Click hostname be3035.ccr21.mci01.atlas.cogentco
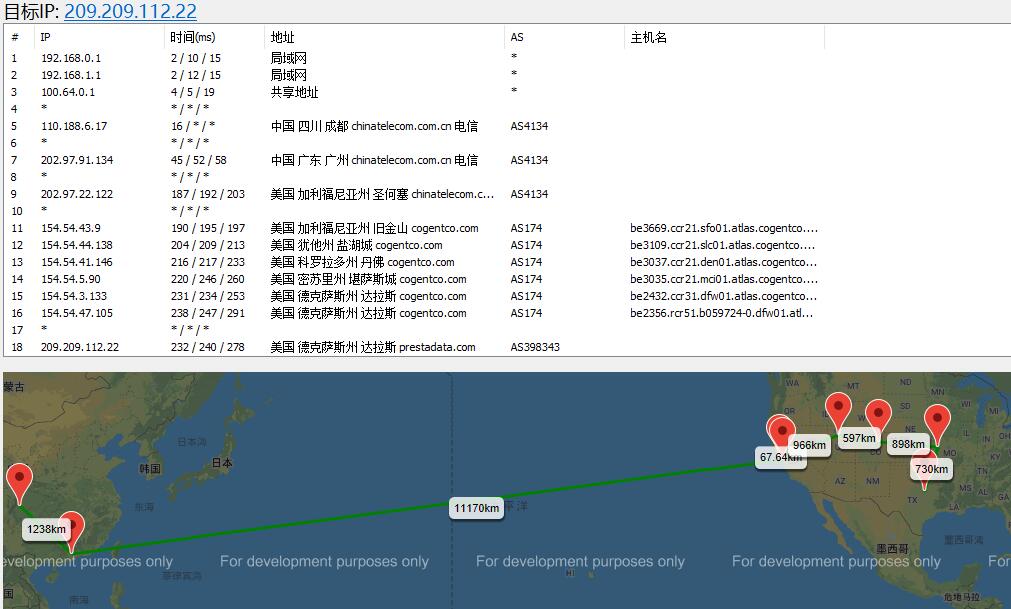Viewport: 1011px width, 609px height. point(723,279)
